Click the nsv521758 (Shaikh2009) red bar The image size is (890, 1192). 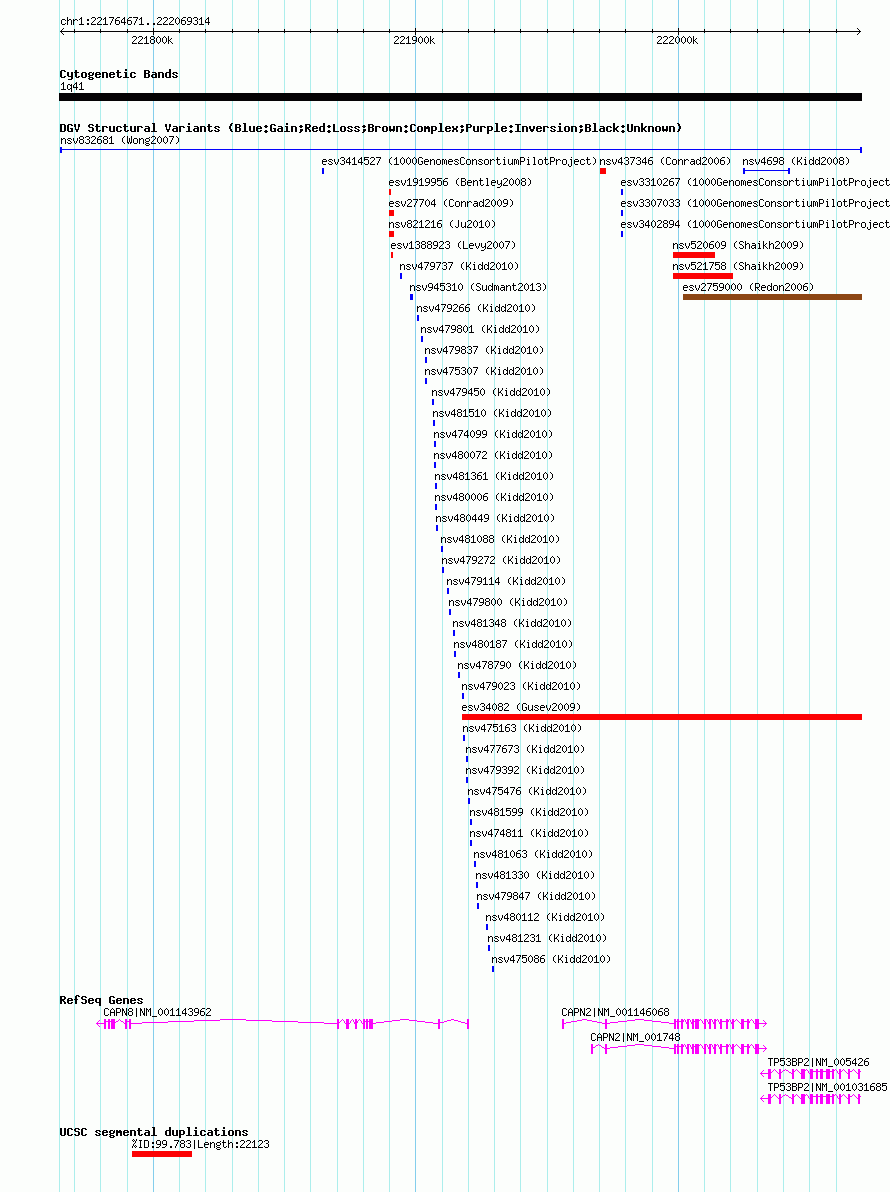tap(703, 276)
